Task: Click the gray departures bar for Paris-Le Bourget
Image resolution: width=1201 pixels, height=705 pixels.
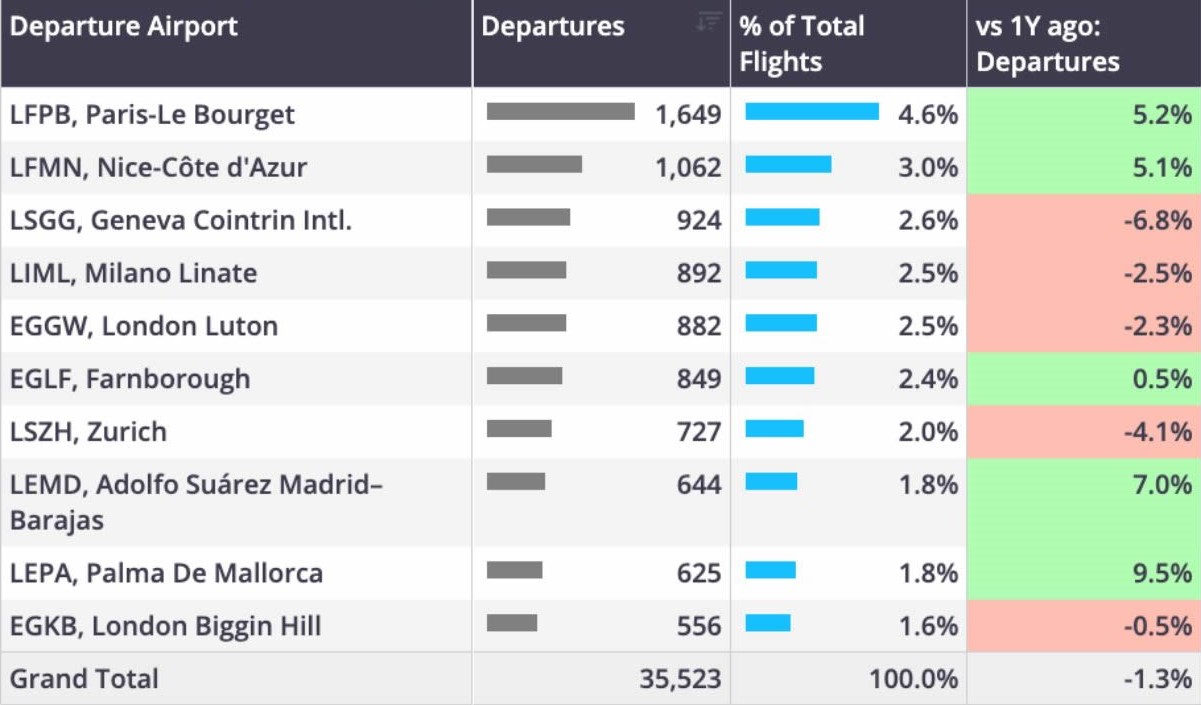Action: coord(560,111)
